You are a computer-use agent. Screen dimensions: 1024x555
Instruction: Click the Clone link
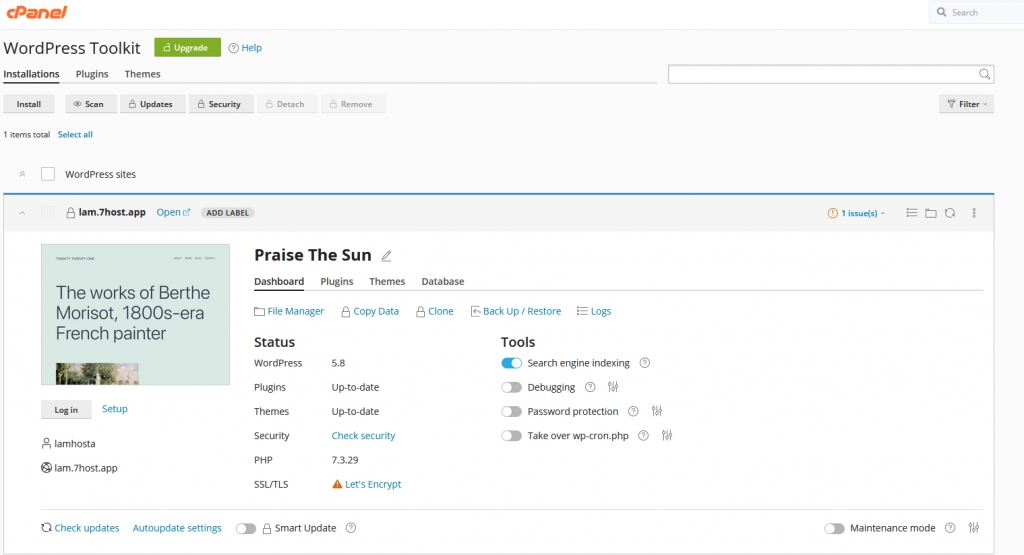(x=435, y=311)
